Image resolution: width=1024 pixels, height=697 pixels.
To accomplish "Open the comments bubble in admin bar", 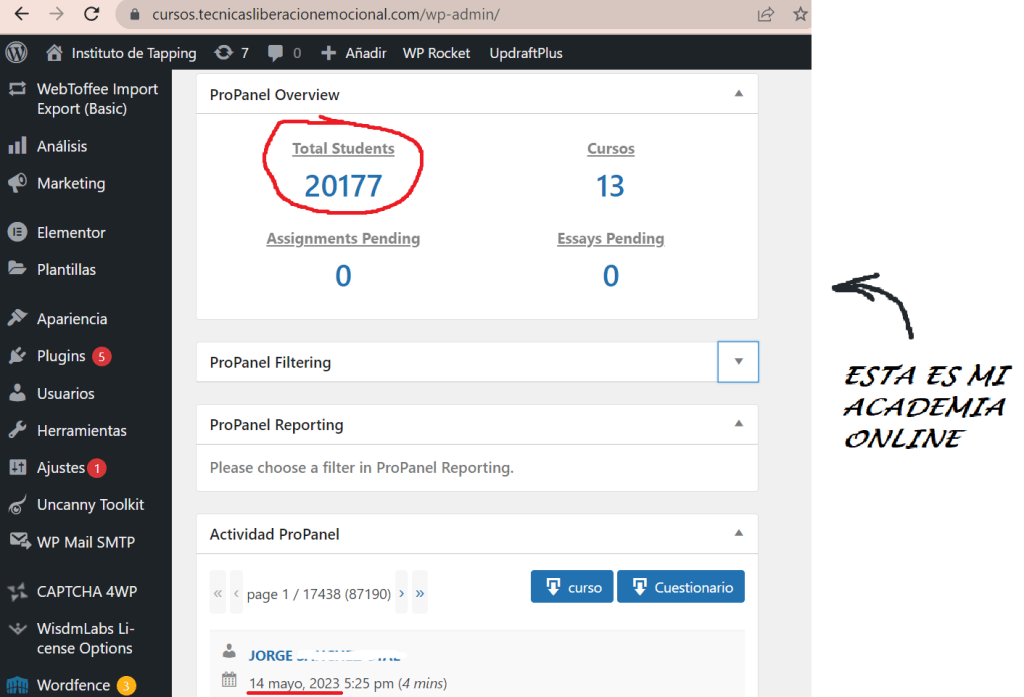I will pos(284,53).
